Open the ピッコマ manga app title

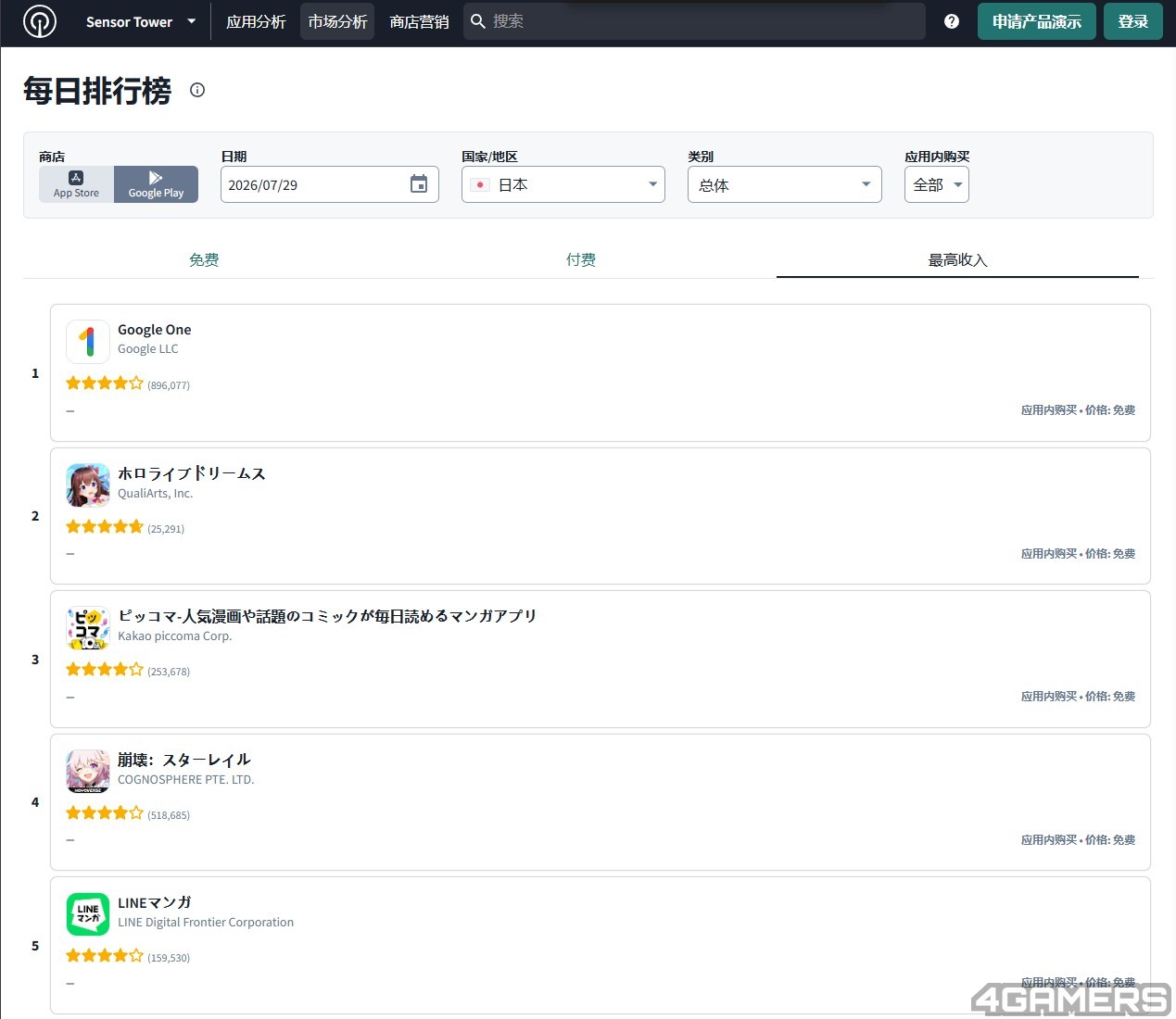pos(328,616)
